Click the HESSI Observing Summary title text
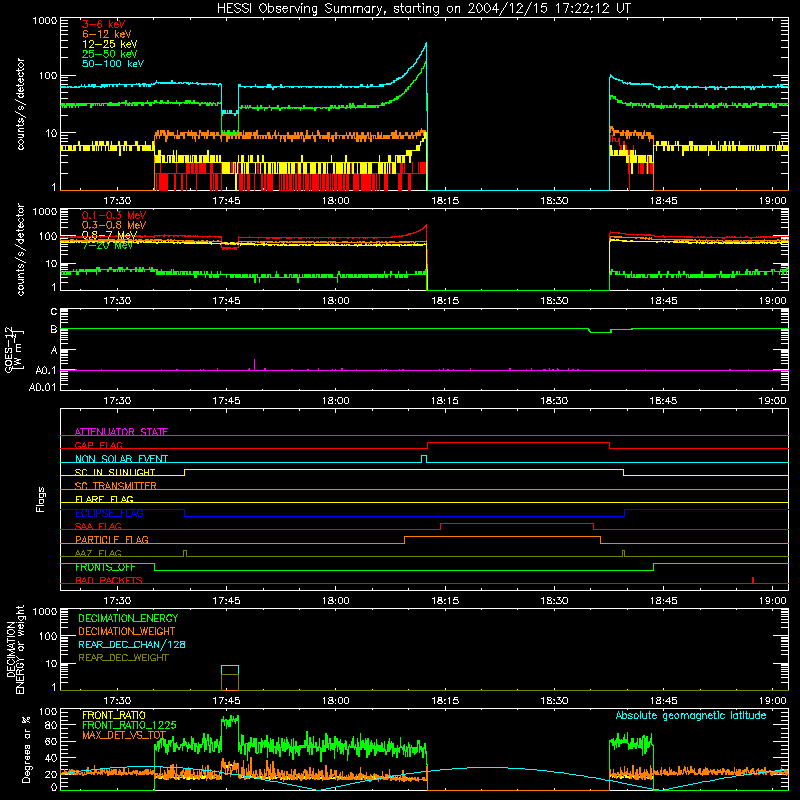The width and height of the screenshot is (800, 800). point(423,9)
